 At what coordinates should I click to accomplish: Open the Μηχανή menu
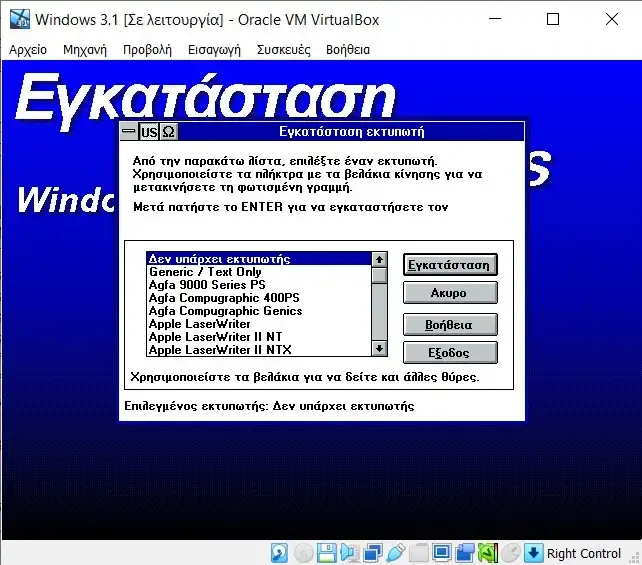coord(85,50)
